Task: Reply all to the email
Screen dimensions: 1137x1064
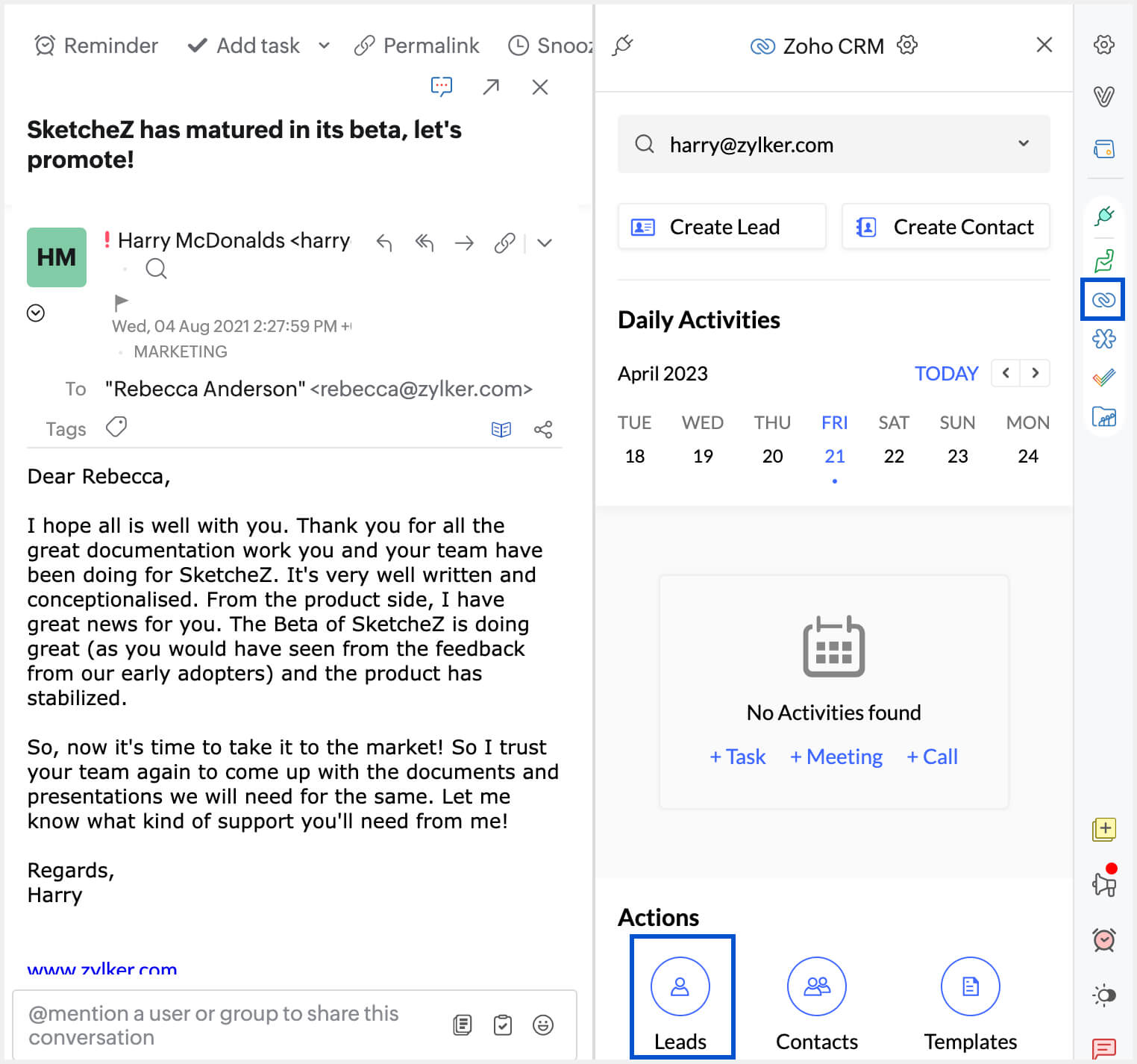Action: pyautogui.click(x=425, y=242)
